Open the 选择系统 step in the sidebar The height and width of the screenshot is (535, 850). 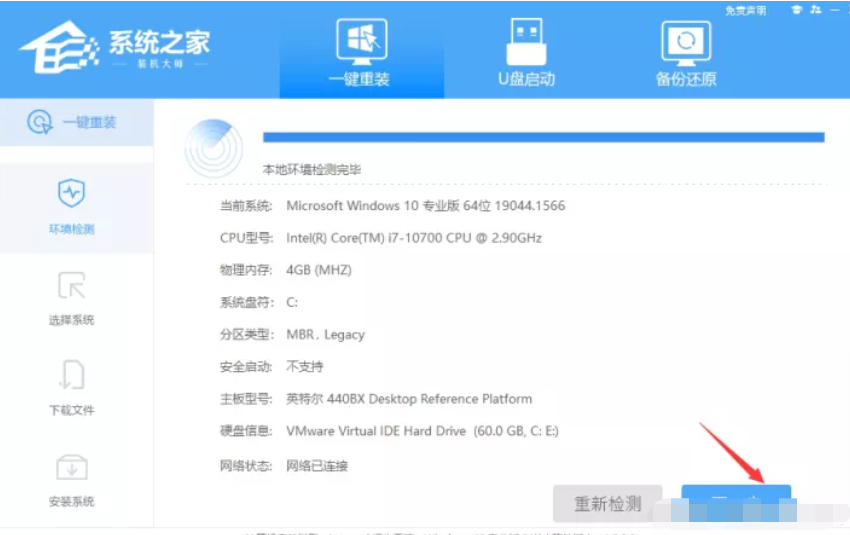click(x=72, y=299)
